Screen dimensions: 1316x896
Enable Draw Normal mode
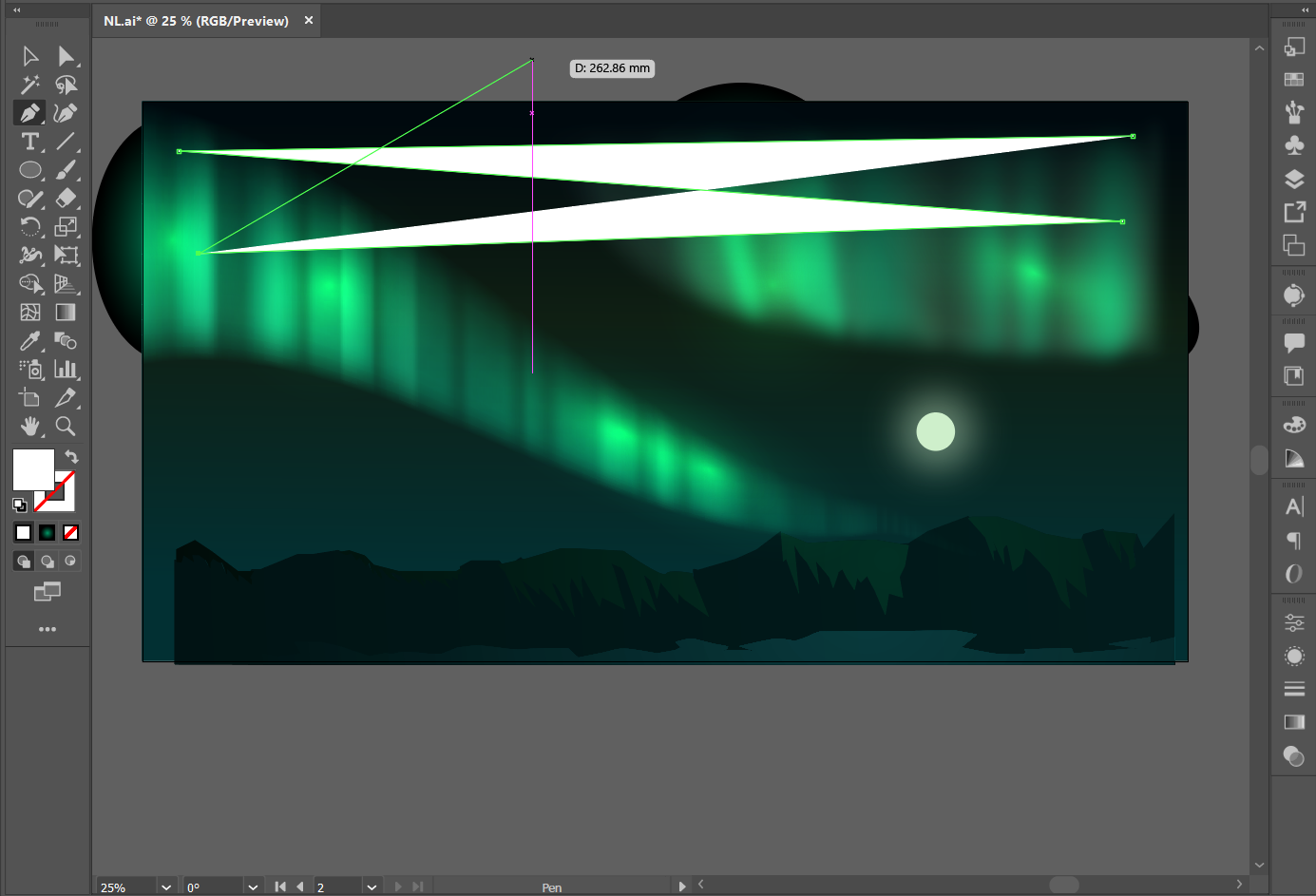coord(24,562)
